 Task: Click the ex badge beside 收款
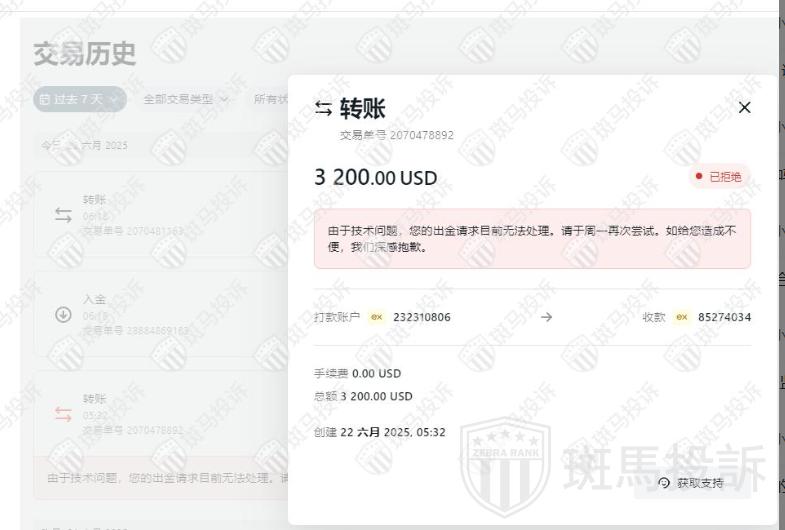coord(681,317)
